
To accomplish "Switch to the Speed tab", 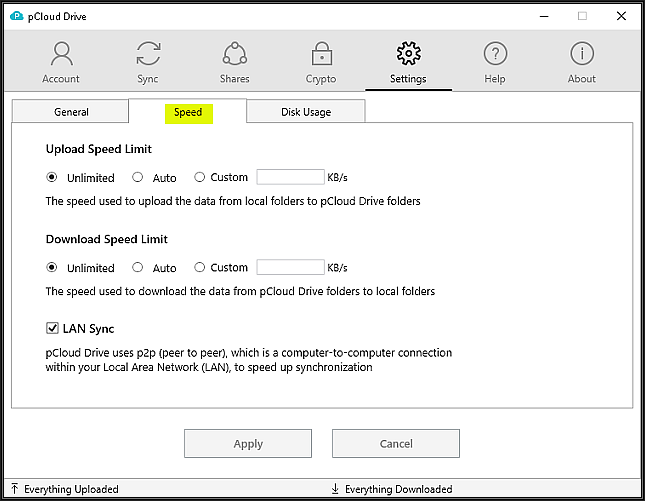I will click(188, 111).
